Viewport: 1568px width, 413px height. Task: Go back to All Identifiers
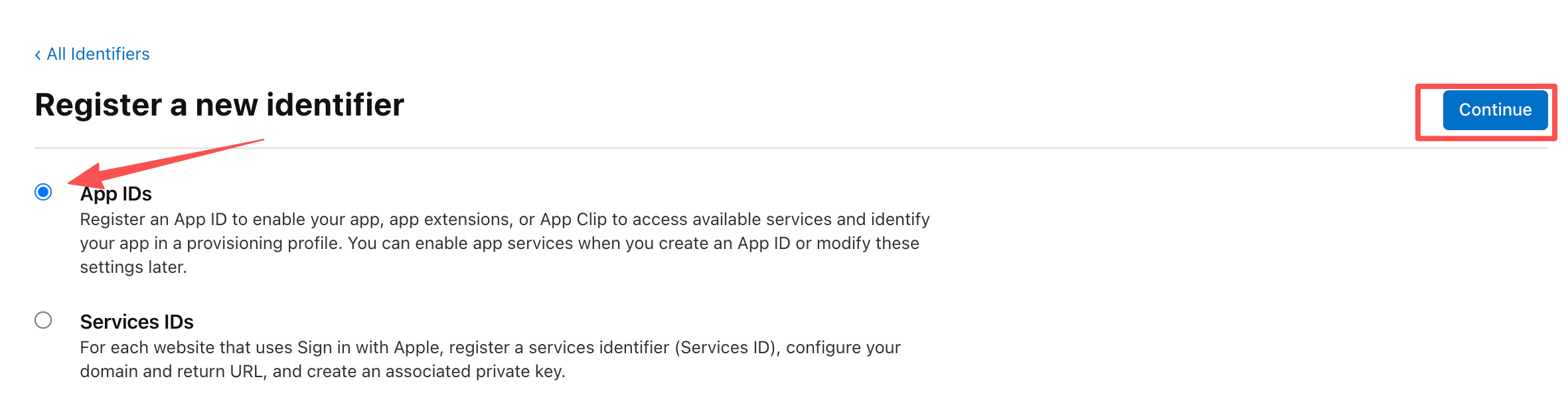(x=98, y=54)
